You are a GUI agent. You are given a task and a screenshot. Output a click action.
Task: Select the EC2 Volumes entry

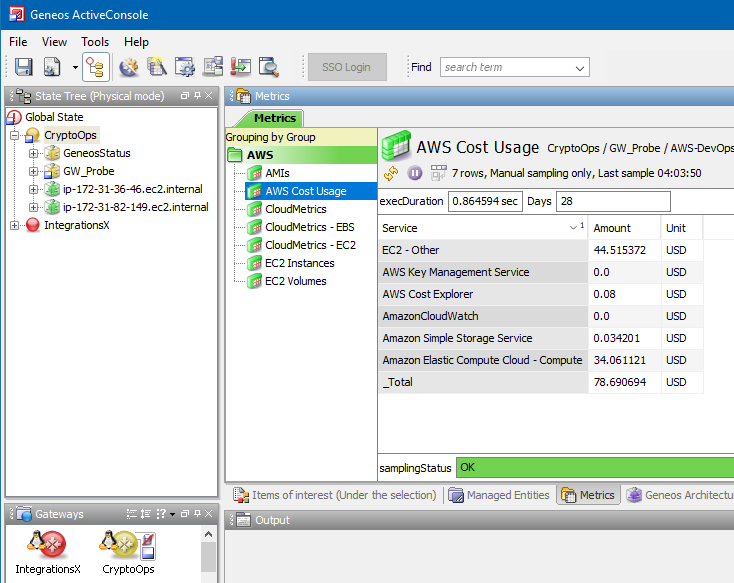pyautogui.click(x=296, y=281)
